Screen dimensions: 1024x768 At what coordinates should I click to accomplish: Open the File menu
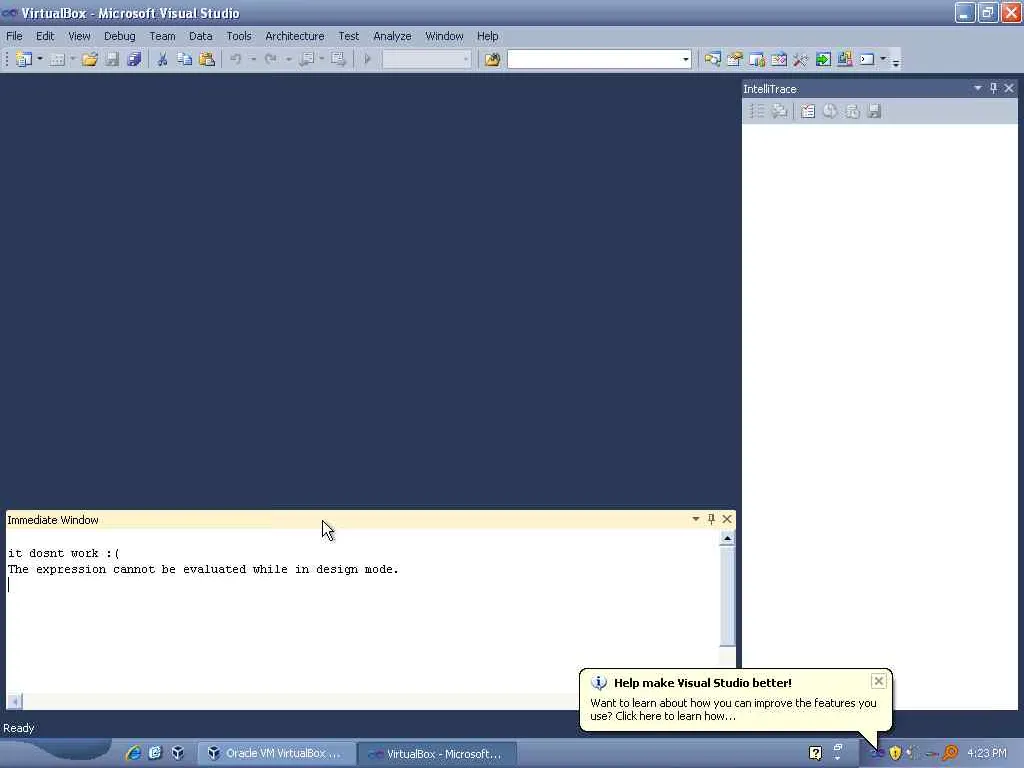point(14,36)
